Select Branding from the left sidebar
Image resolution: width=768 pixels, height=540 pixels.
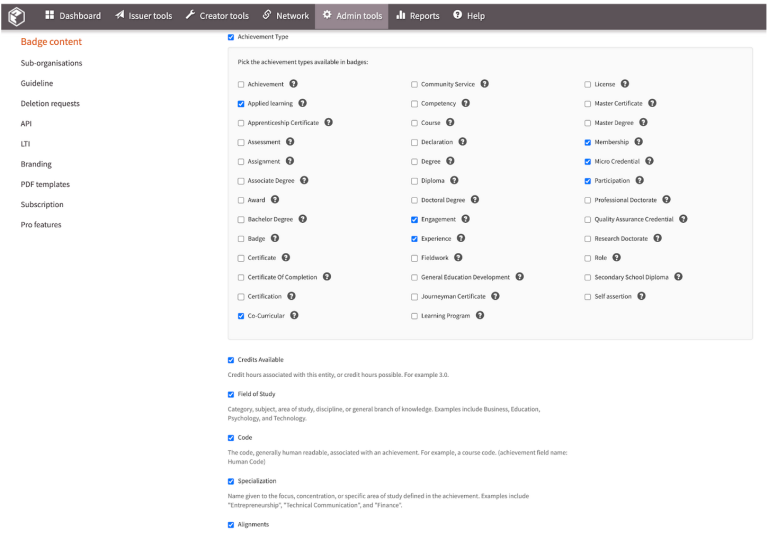point(36,164)
